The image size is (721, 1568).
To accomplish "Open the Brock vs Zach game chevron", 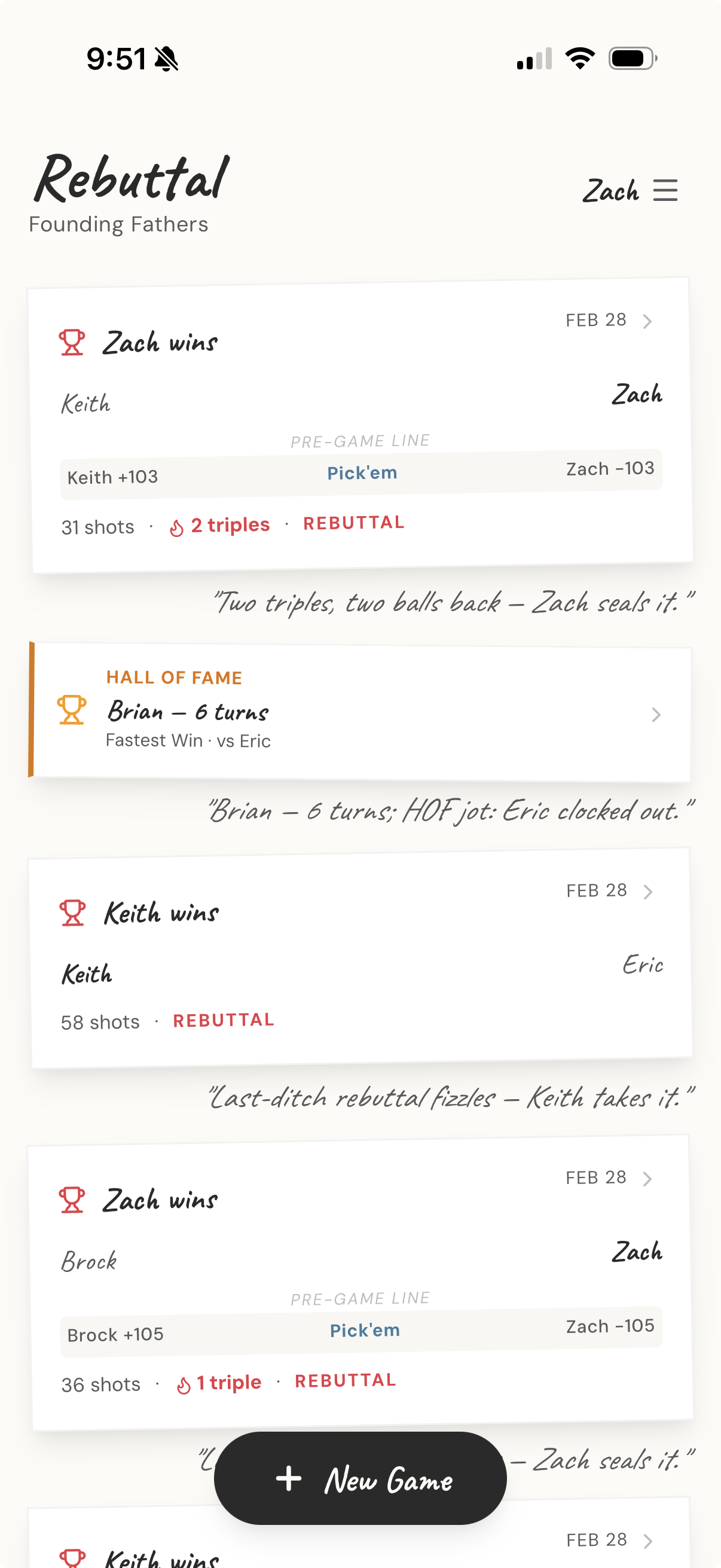I will (x=647, y=1179).
